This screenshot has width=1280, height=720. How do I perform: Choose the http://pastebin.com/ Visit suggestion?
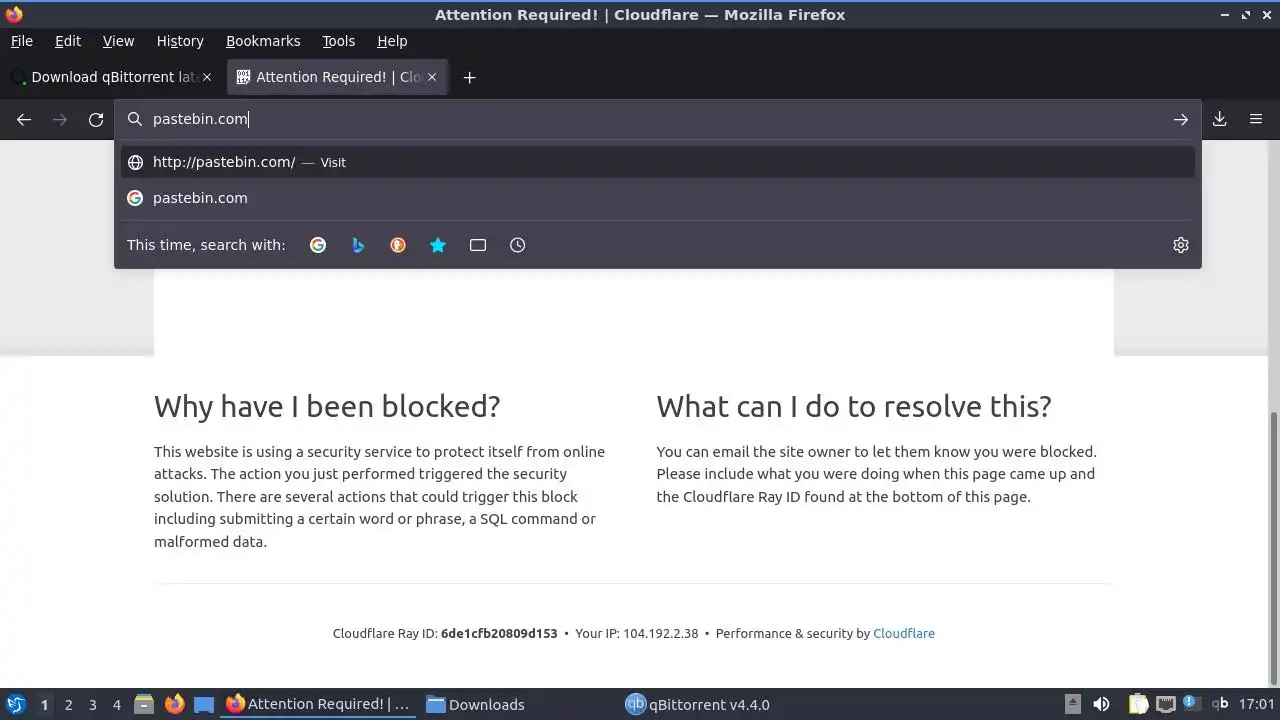point(658,162)
